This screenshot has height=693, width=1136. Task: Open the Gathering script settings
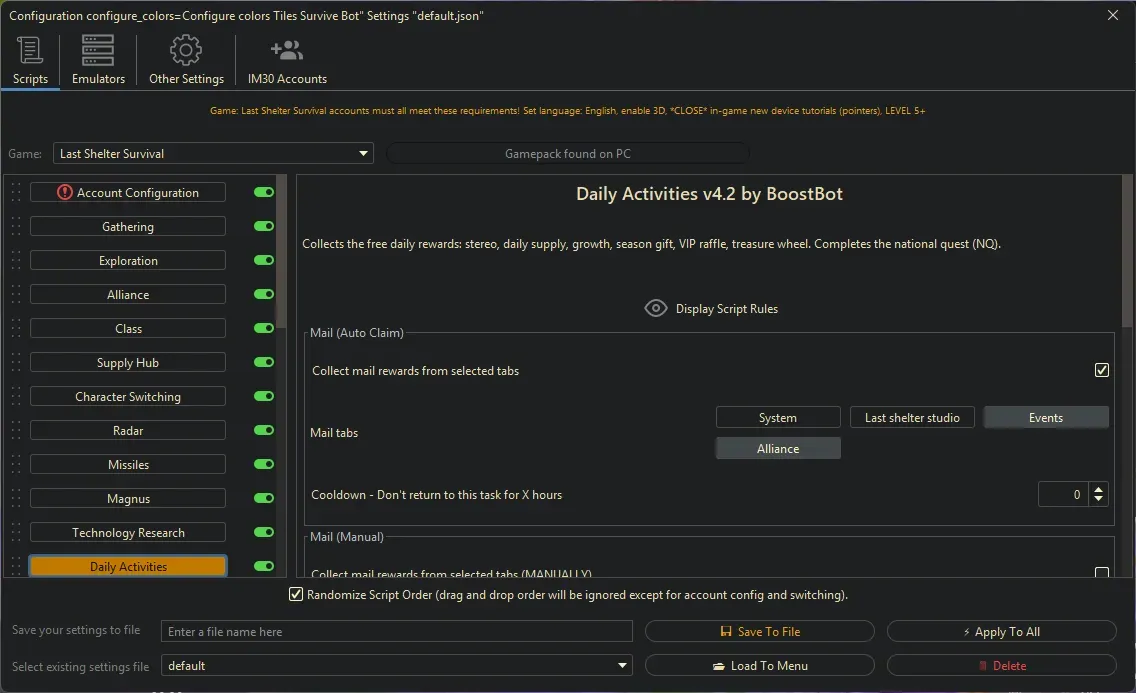[x=128, y=227]
